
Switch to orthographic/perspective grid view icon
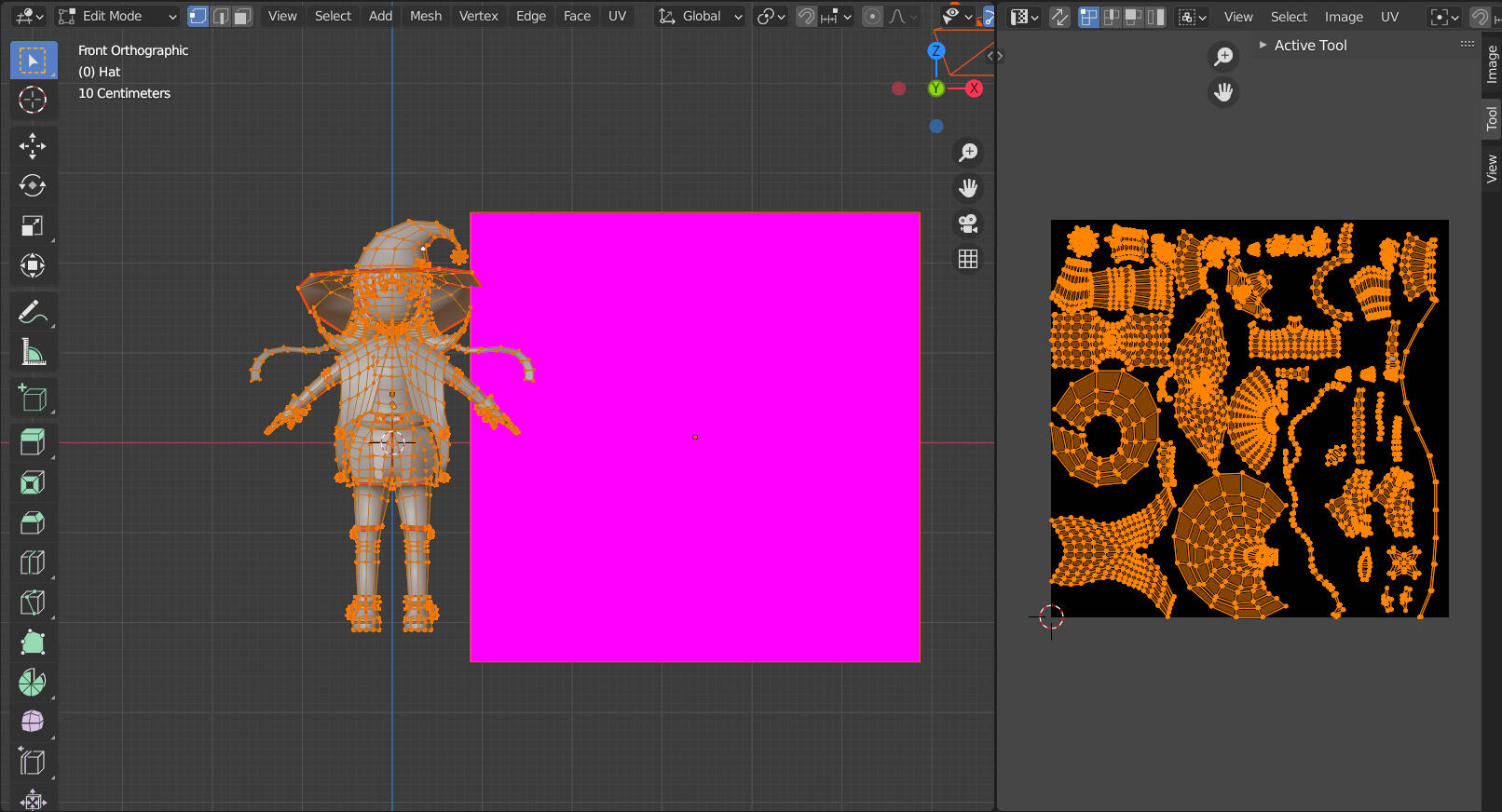968,259
